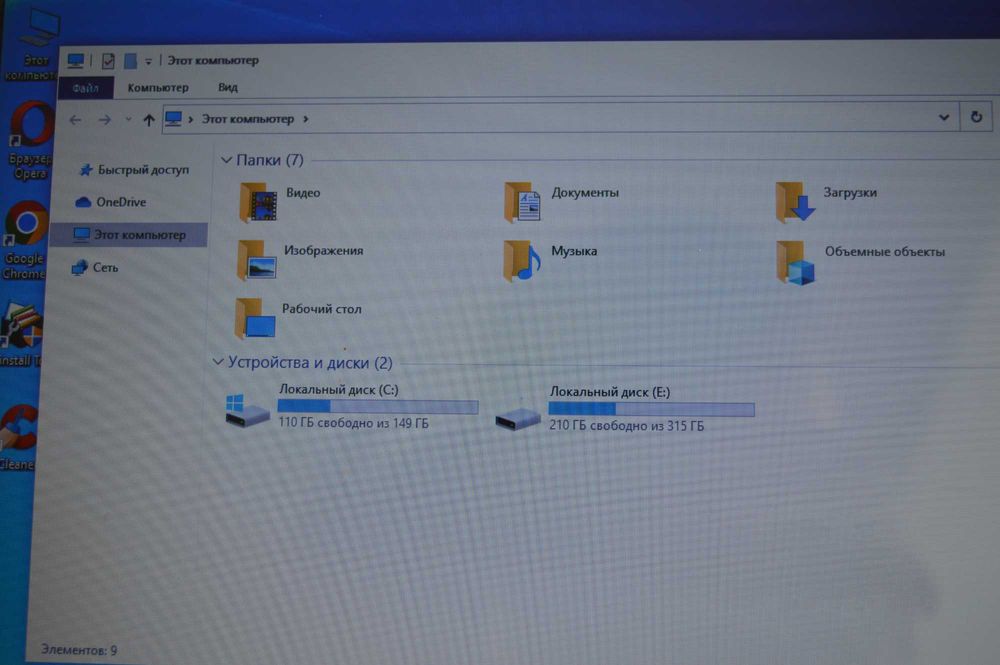The image size is (1000, 665).
Task: Select Этот компьютер in navigation pane
Action: click(129, 235)
